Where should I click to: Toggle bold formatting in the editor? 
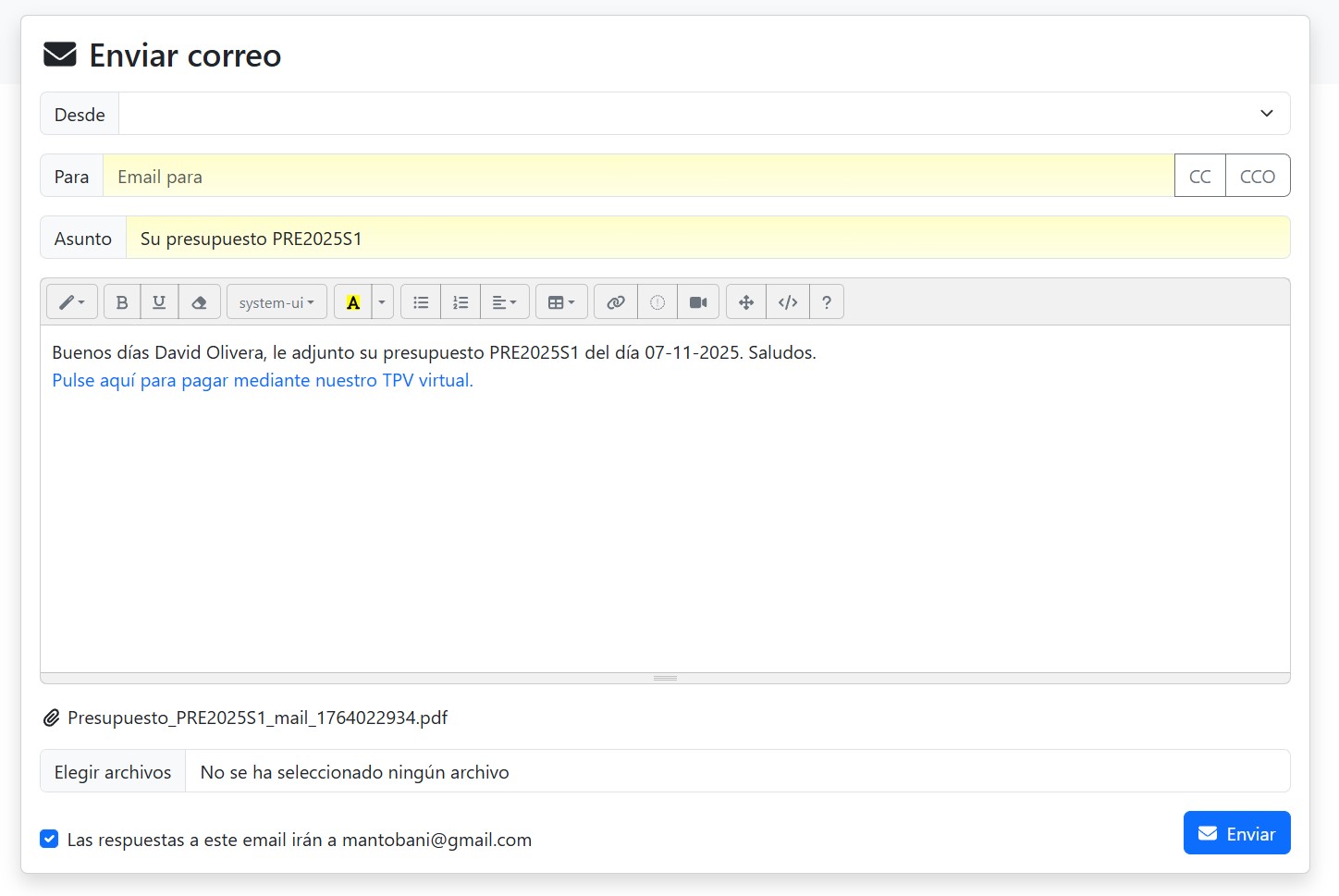click(122, 302)
